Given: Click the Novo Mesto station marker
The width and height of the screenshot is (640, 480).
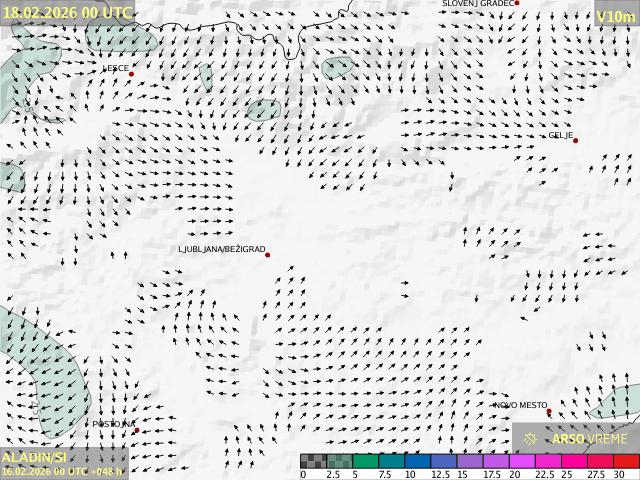Looking at the screenshot, I should pyautogui.click(x=549, y=411).
